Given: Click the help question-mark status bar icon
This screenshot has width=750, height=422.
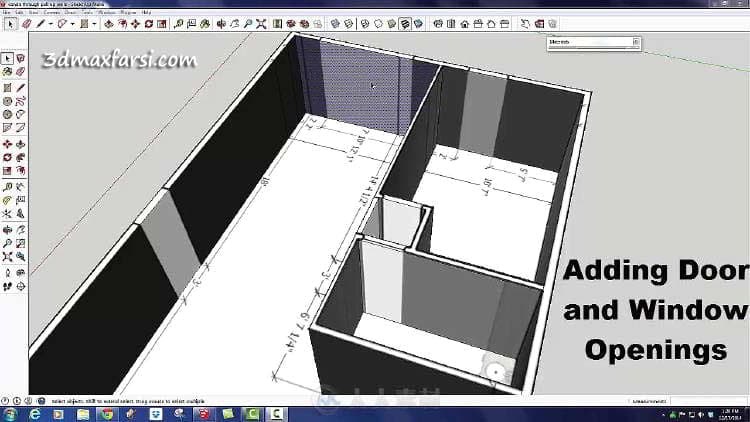Looking at the screenshot, I should point(41,401).
